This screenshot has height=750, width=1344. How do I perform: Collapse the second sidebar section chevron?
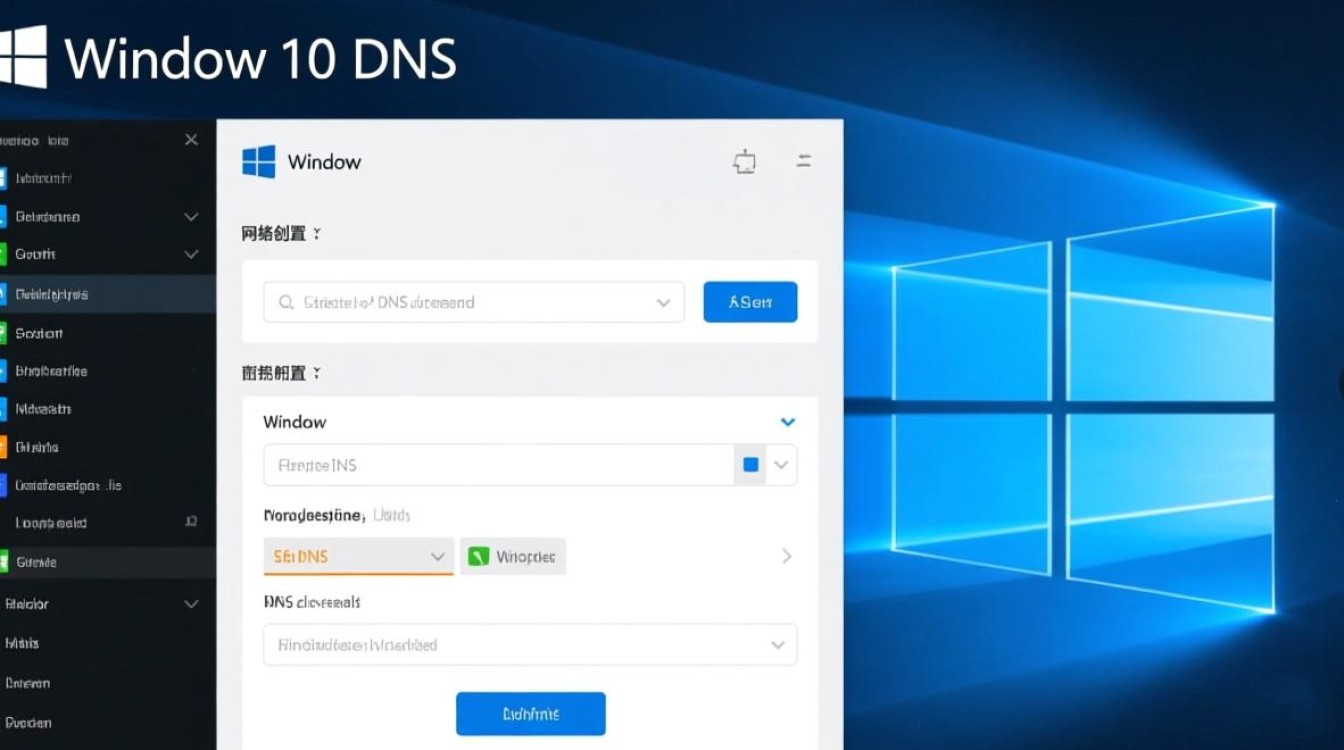(x=190, y=254)
